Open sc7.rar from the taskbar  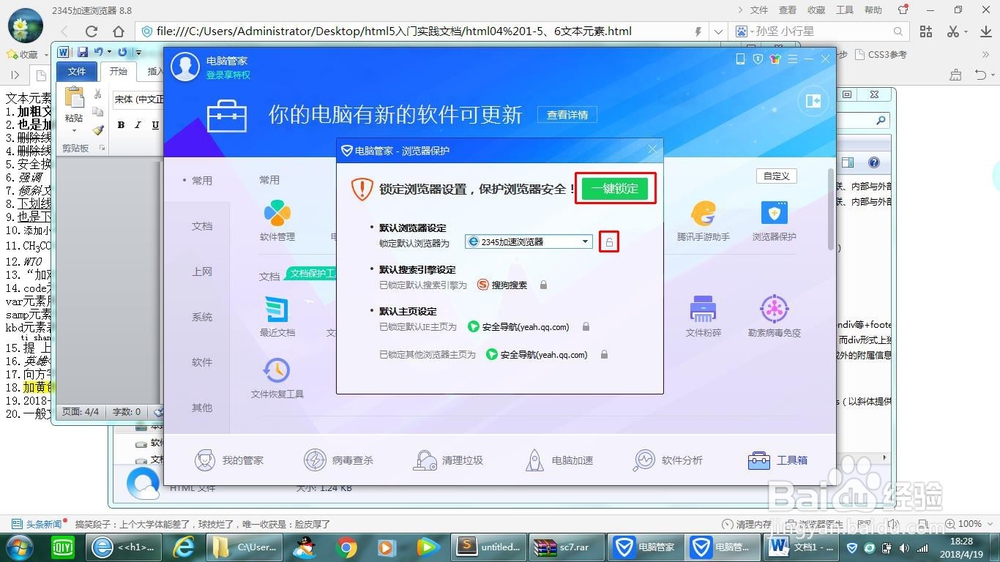point(566,547)
